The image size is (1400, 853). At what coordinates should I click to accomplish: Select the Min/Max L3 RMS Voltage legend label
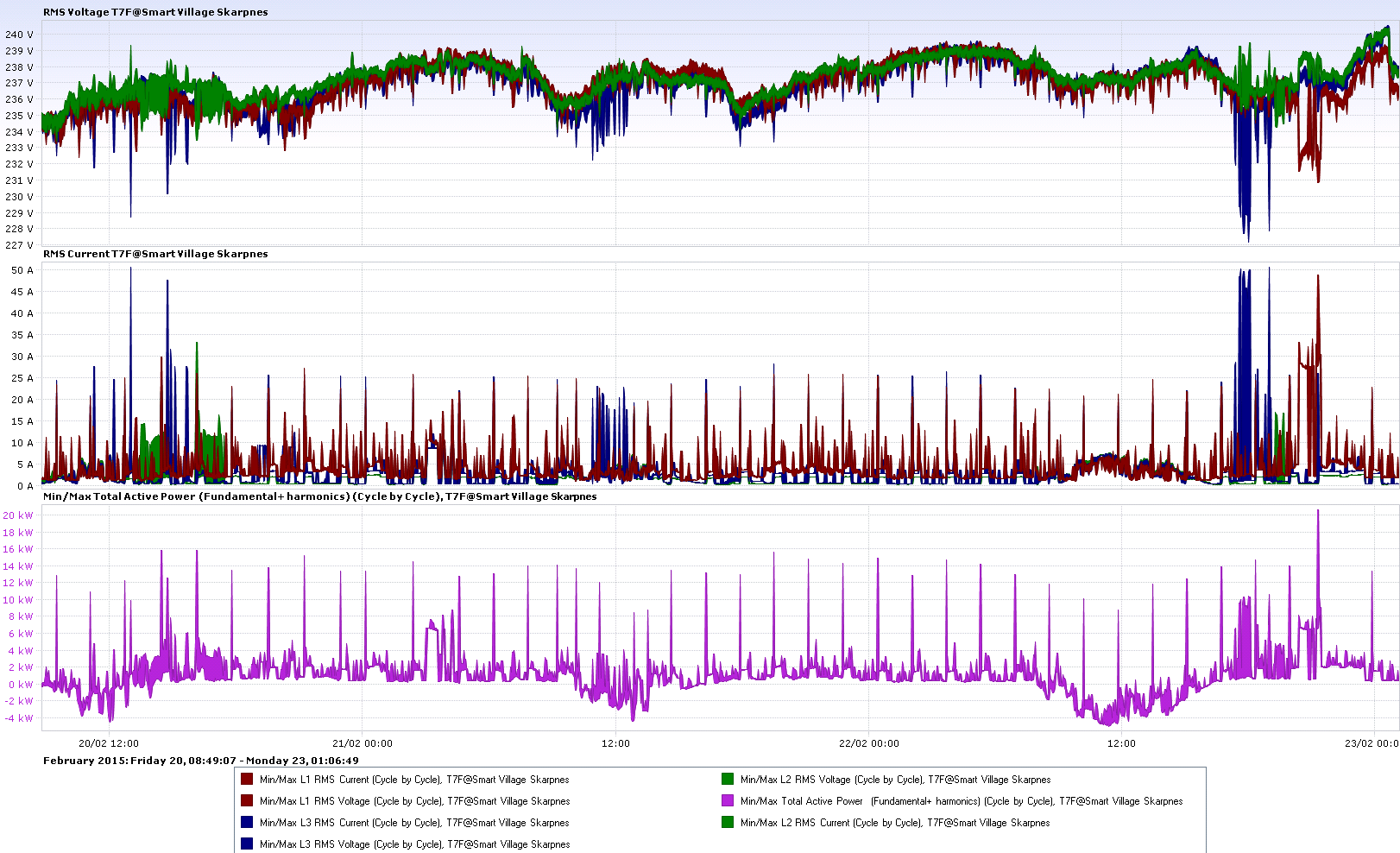pyautogui.click(x=414, y=844)
